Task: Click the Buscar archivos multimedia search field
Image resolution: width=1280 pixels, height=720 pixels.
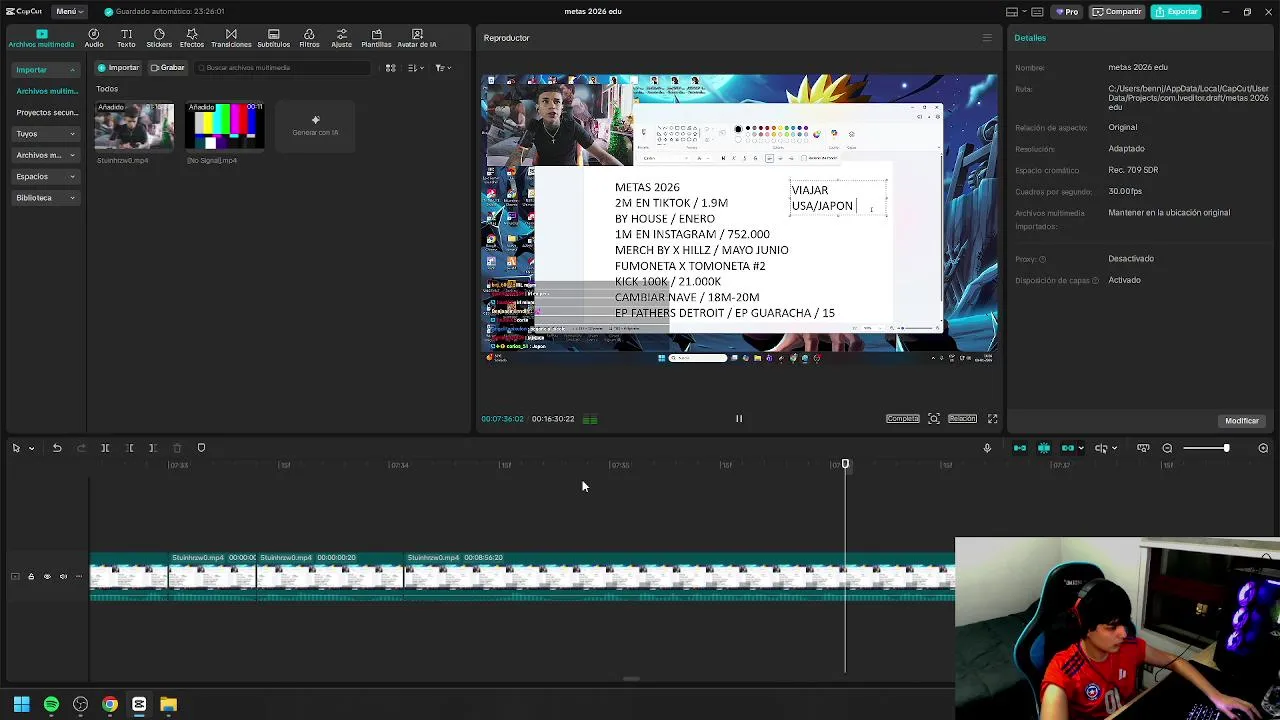Action: 283,68
